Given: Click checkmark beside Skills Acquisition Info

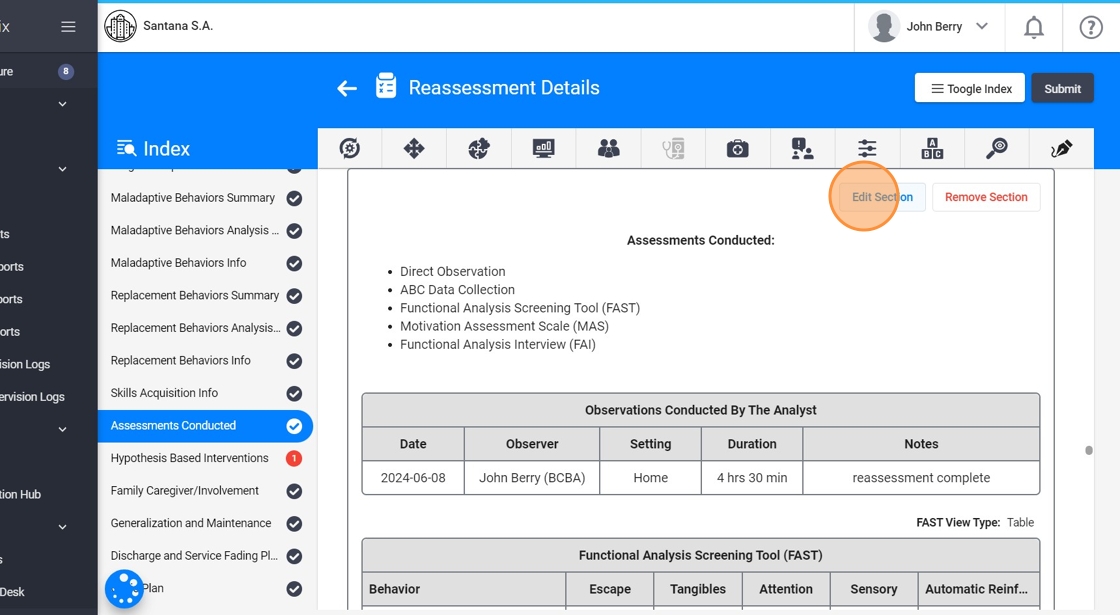Looking at the screenshot, I should click(294, 394).
